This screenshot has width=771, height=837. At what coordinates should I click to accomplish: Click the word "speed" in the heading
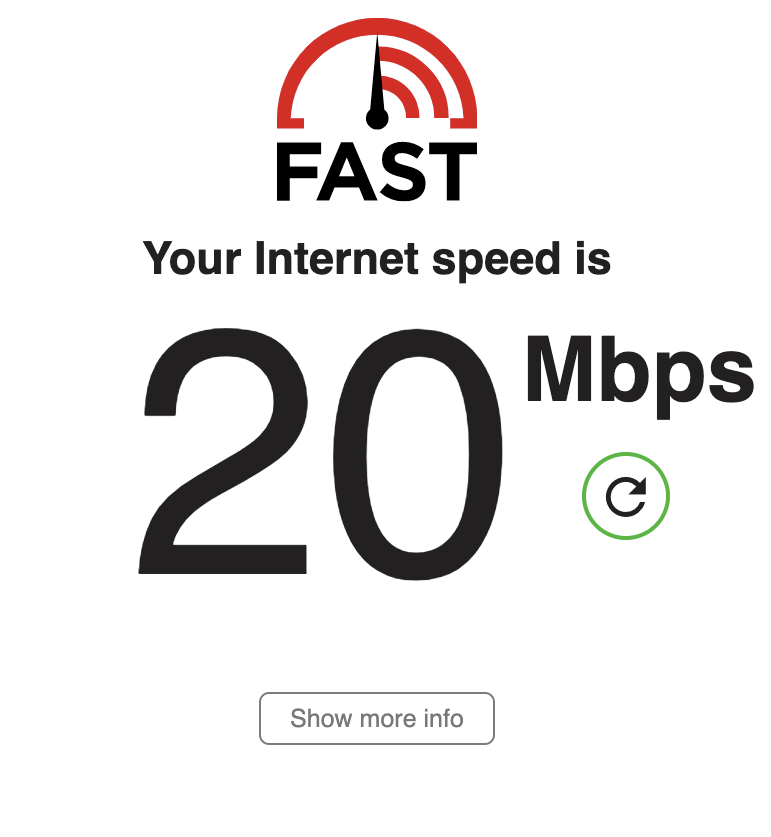(497, 260)
